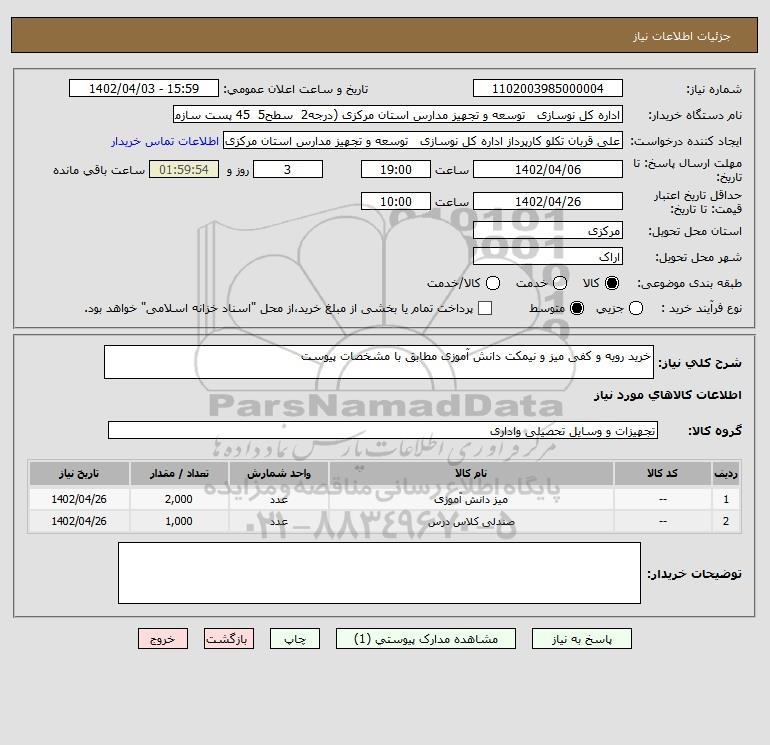Viewport: 770px width, 745px height.
Task: Click the خروج exit button
Action: point(163,639)
